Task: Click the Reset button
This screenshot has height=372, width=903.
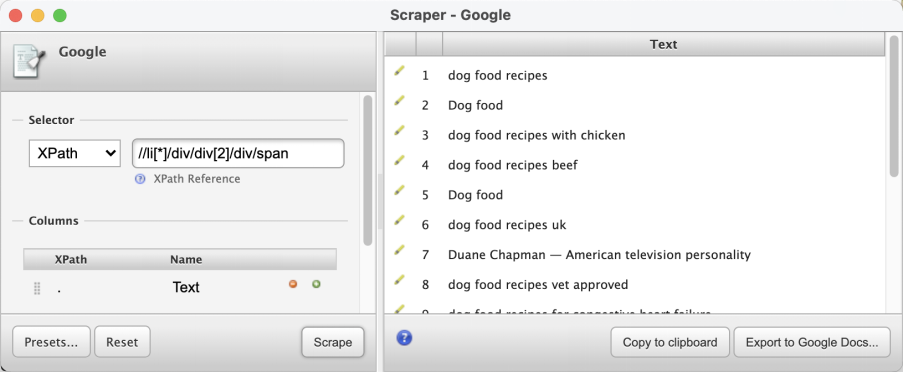Action: (122, 342)
